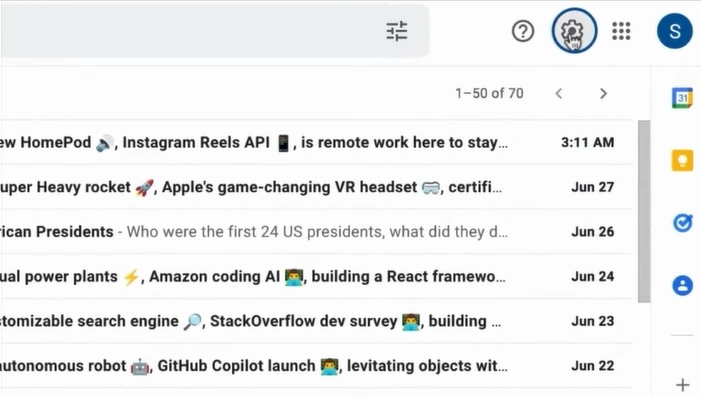Image resolution: width=701 pixels, height=397 pixels.
Task: Click the 3:11 AM timestamp
Action: [x=587, y=142]
